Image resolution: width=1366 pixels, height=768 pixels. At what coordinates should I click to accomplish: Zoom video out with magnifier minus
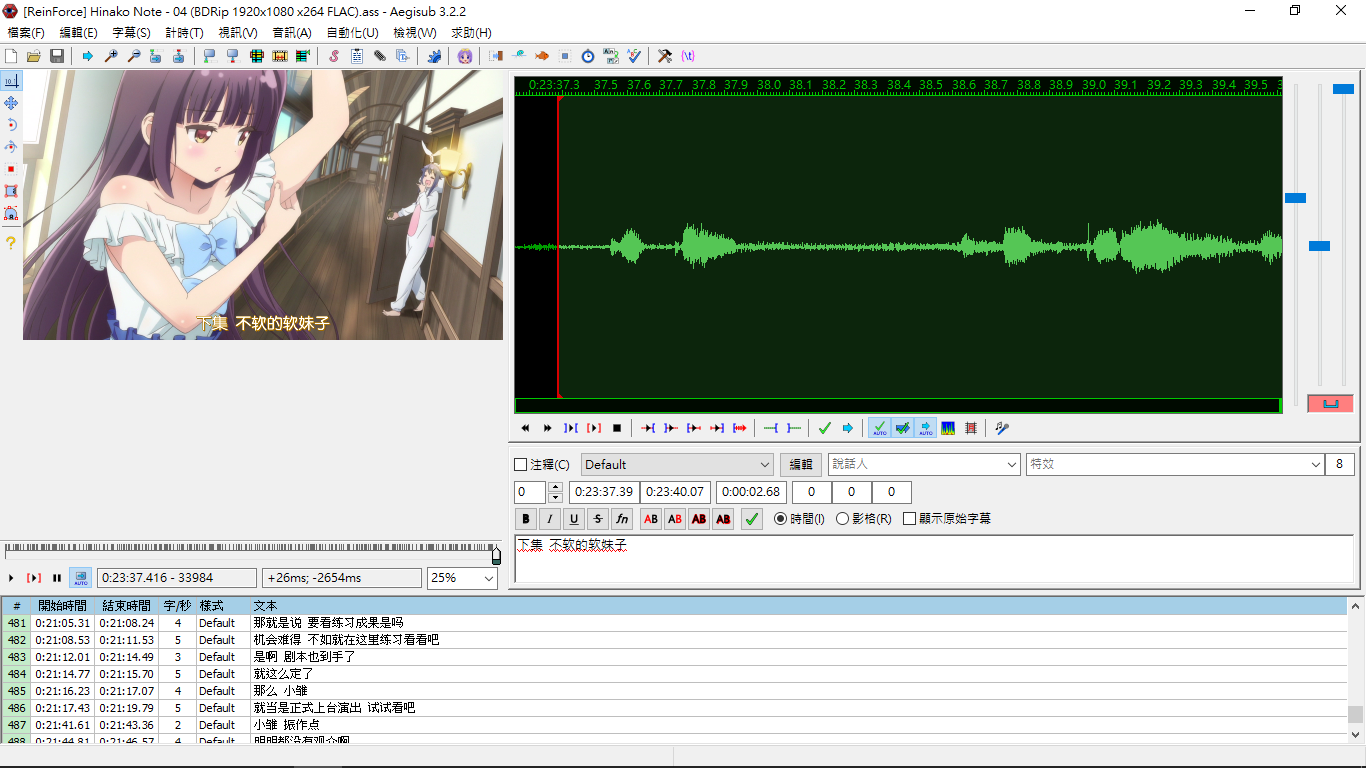(x=134, y=56)
